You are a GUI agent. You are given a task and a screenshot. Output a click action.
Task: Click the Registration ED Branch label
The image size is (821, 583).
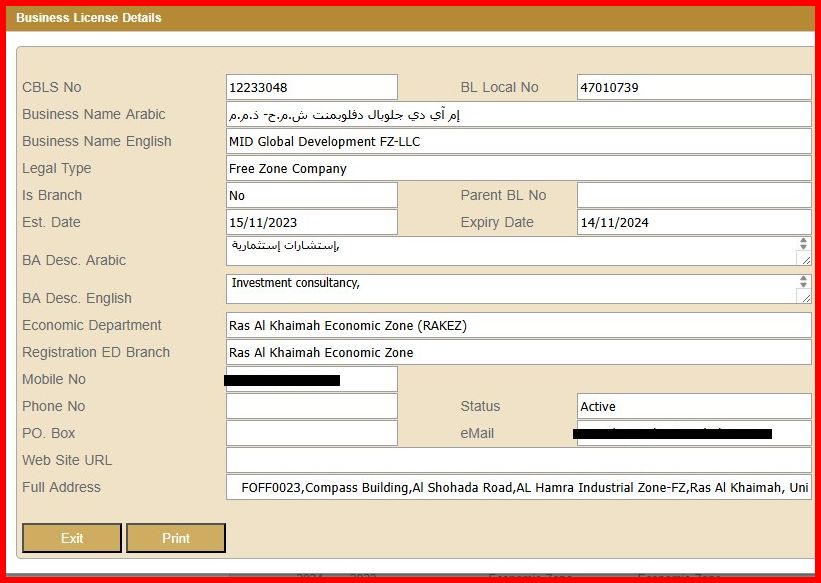click(96, 352)
